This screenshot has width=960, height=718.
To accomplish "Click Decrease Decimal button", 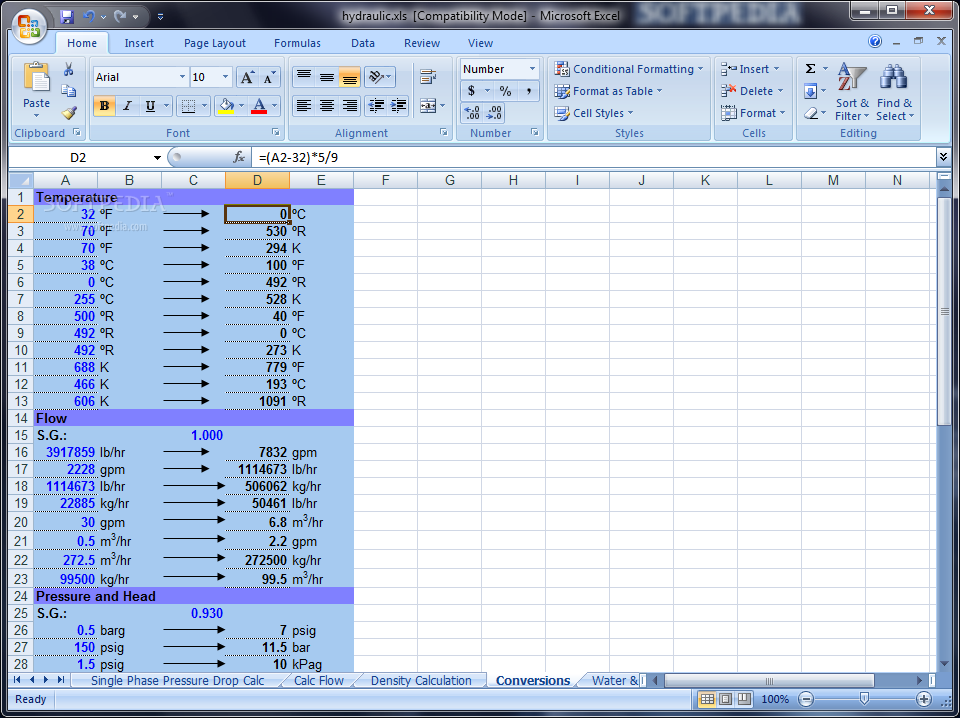I will [493, 113].
